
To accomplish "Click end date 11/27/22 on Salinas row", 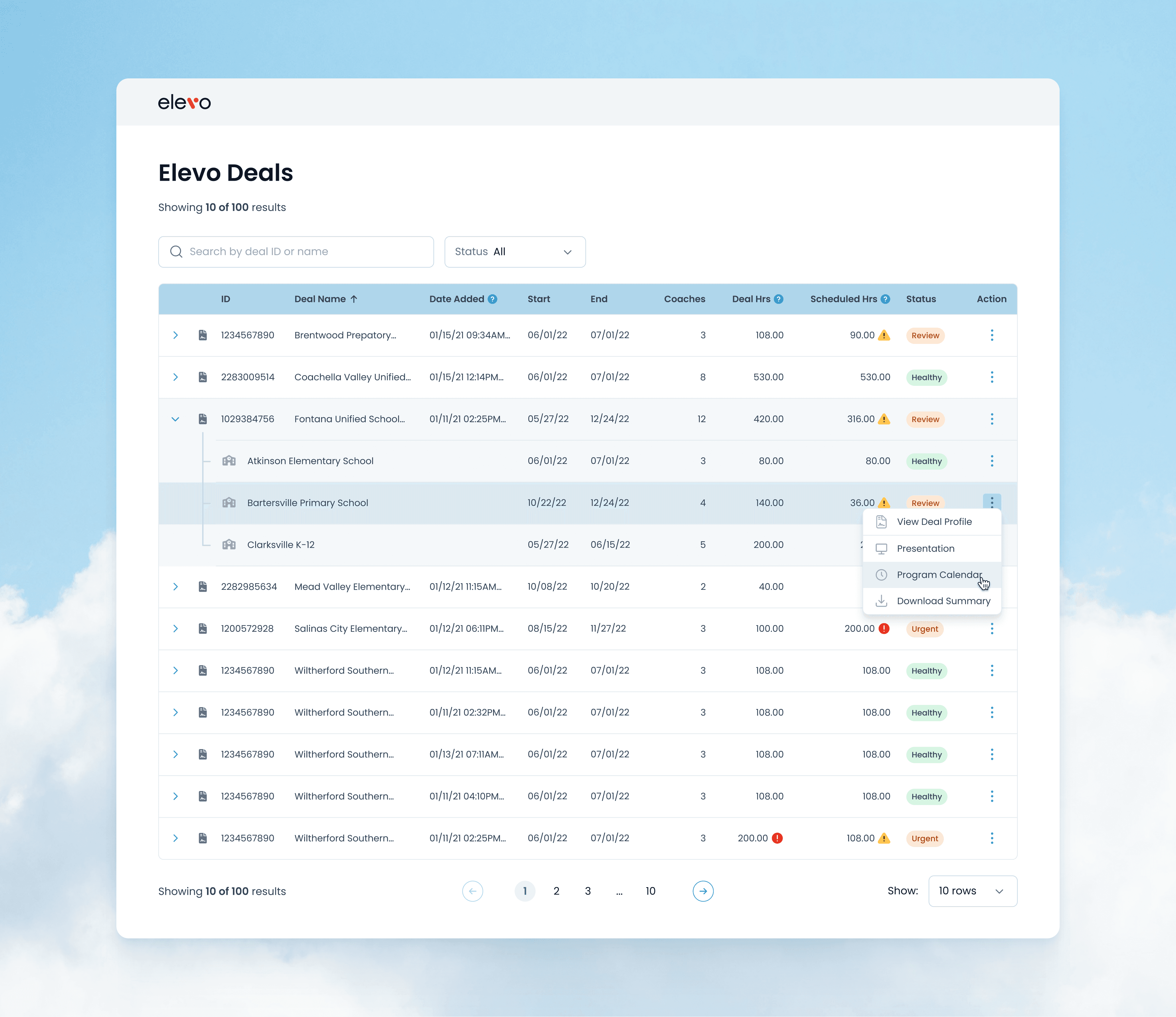I will pos(608,629).
